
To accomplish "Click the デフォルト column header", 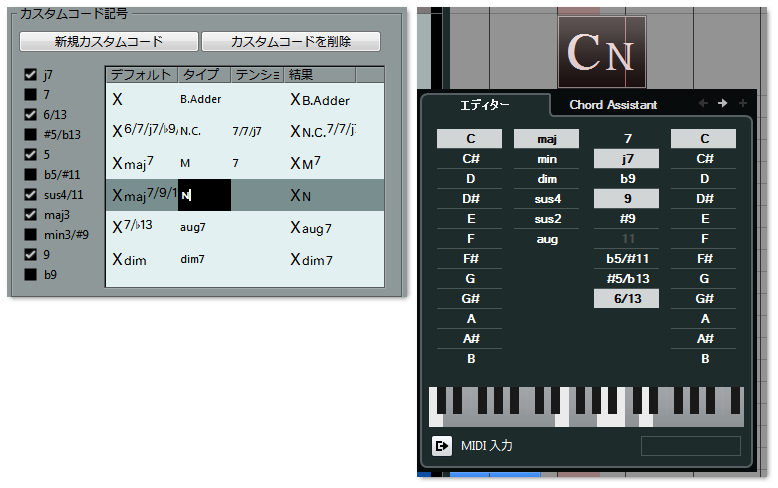I will point(142,75).
